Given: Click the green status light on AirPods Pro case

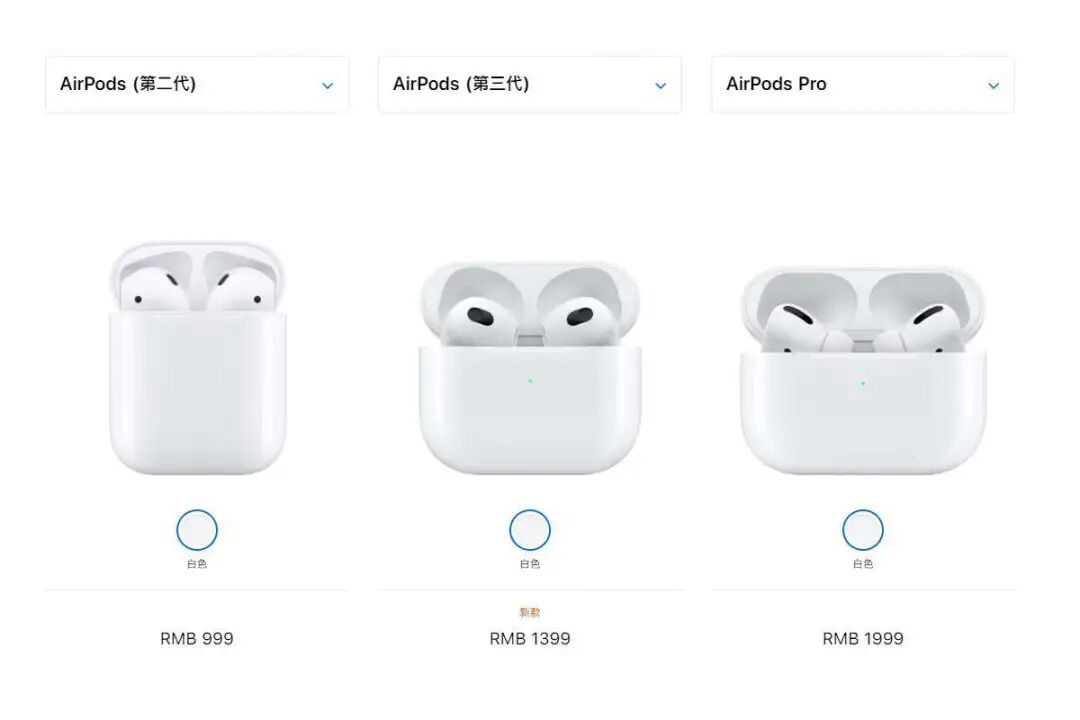Looking at the screenshot, I should tap(863, 383).
